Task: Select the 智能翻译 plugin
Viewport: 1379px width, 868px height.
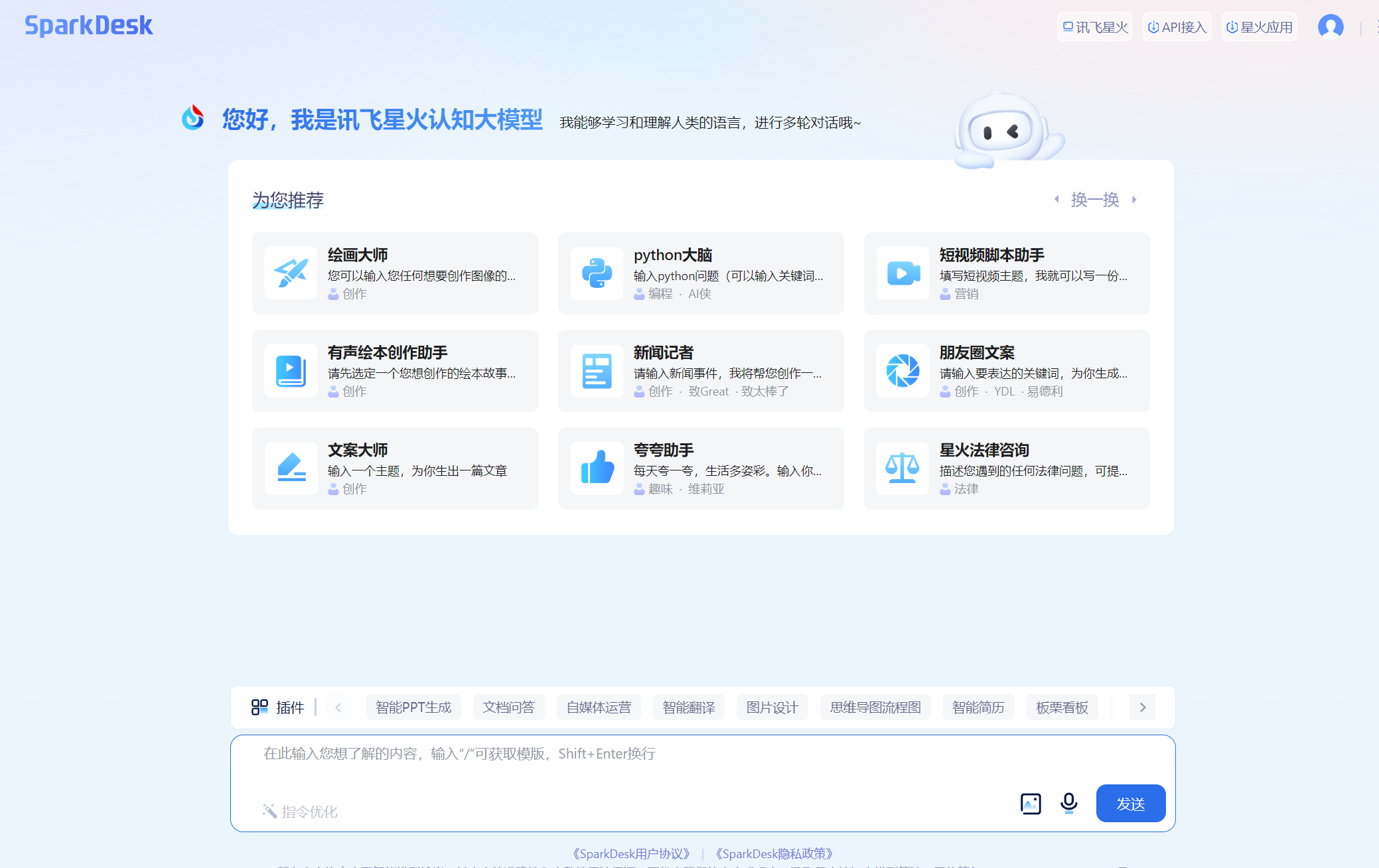Action: [689, 707]
